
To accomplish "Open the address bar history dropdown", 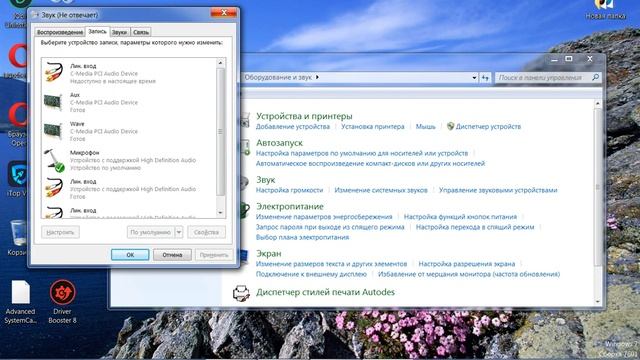I will coord(474,78).
